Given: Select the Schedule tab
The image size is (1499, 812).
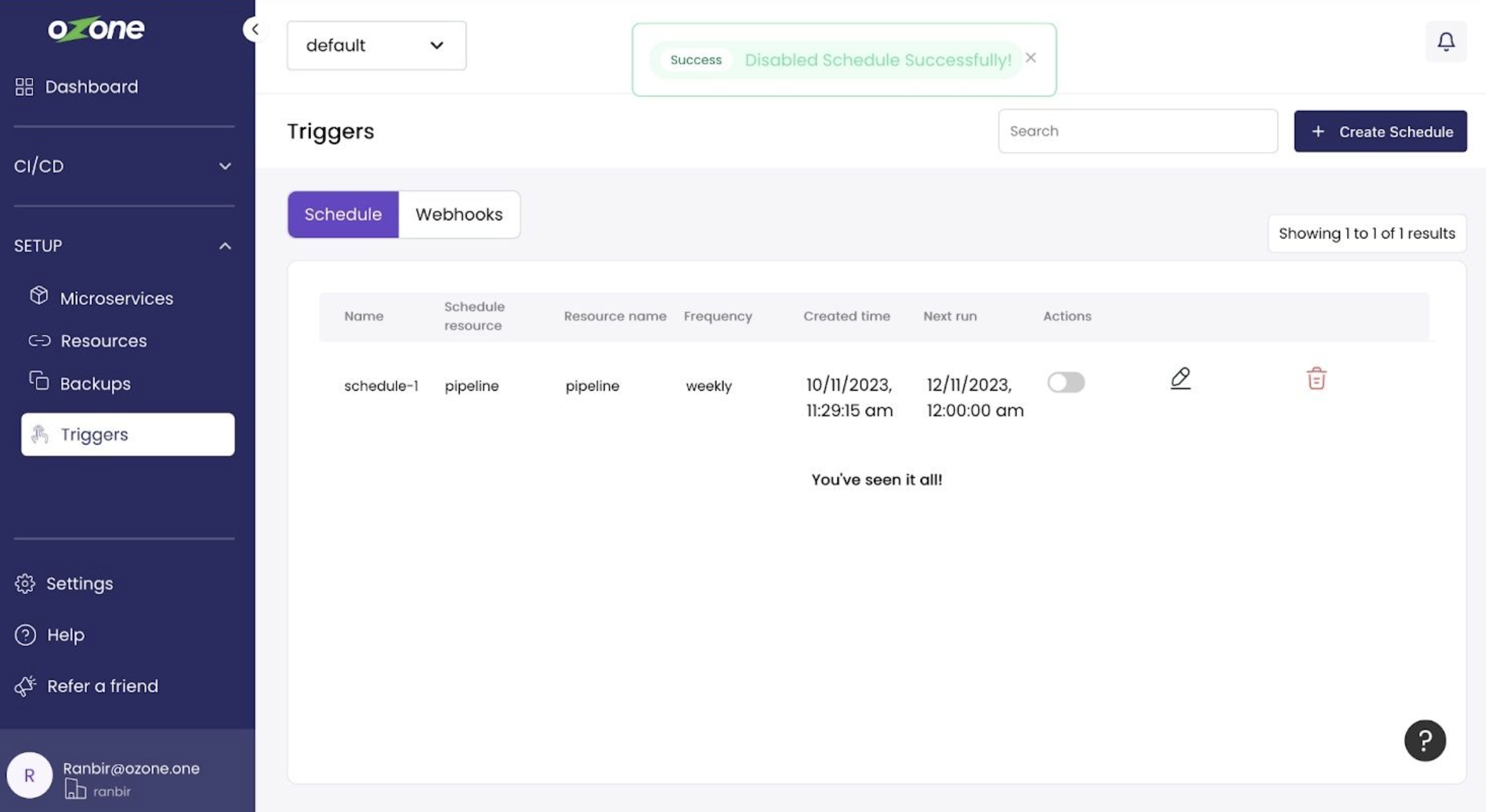Looking at the screenshot, I should [343, 214].
